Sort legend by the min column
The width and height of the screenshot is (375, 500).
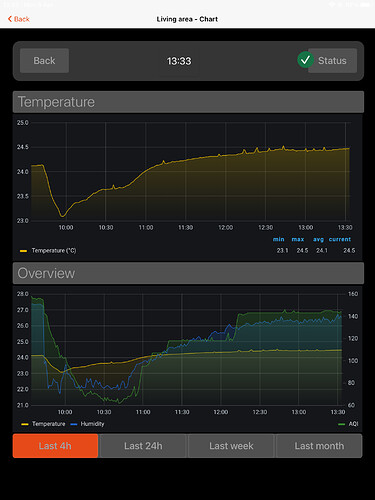pos(279,239)
